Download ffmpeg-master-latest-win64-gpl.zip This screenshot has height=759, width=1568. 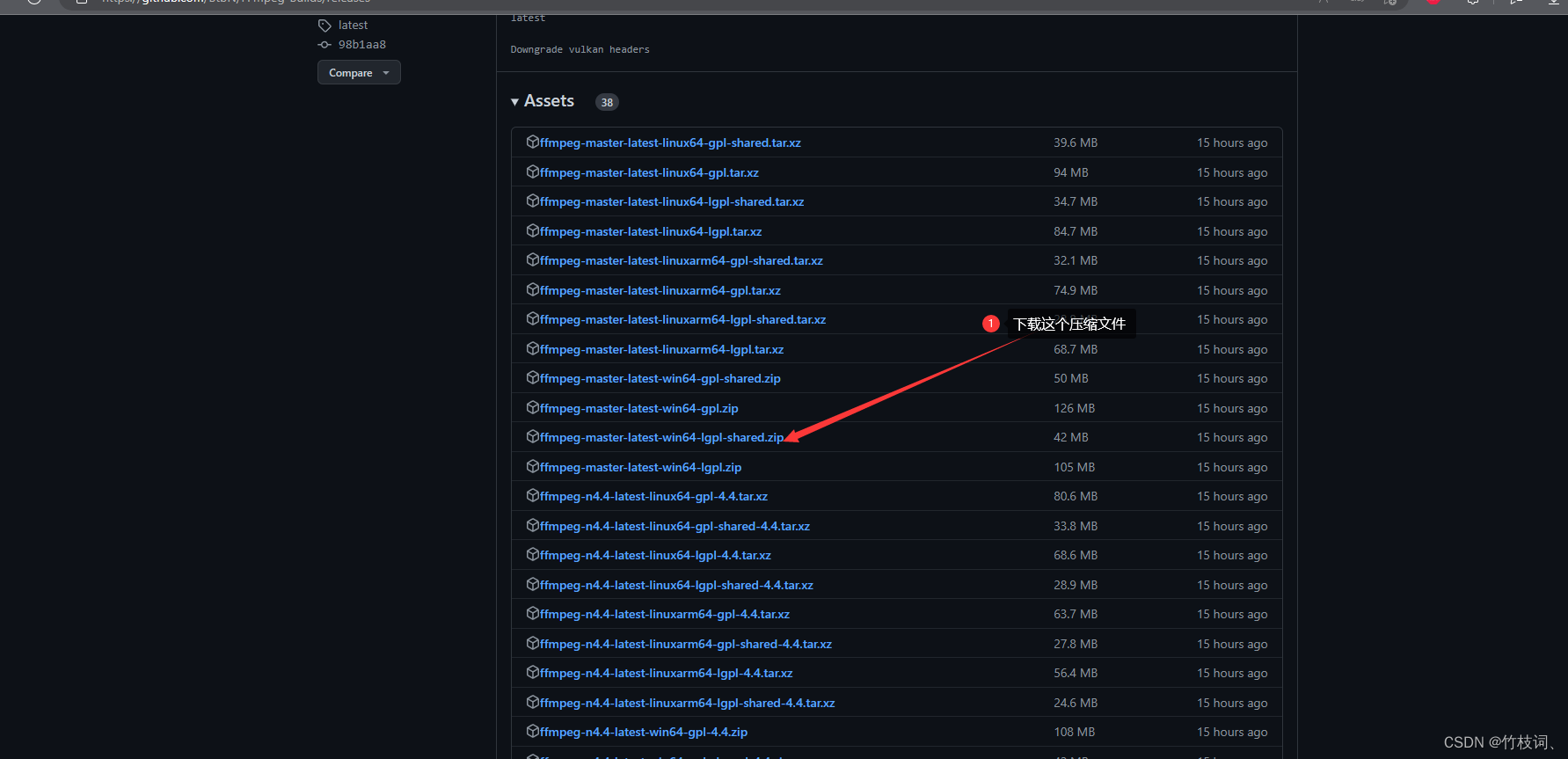click(639, 408)
